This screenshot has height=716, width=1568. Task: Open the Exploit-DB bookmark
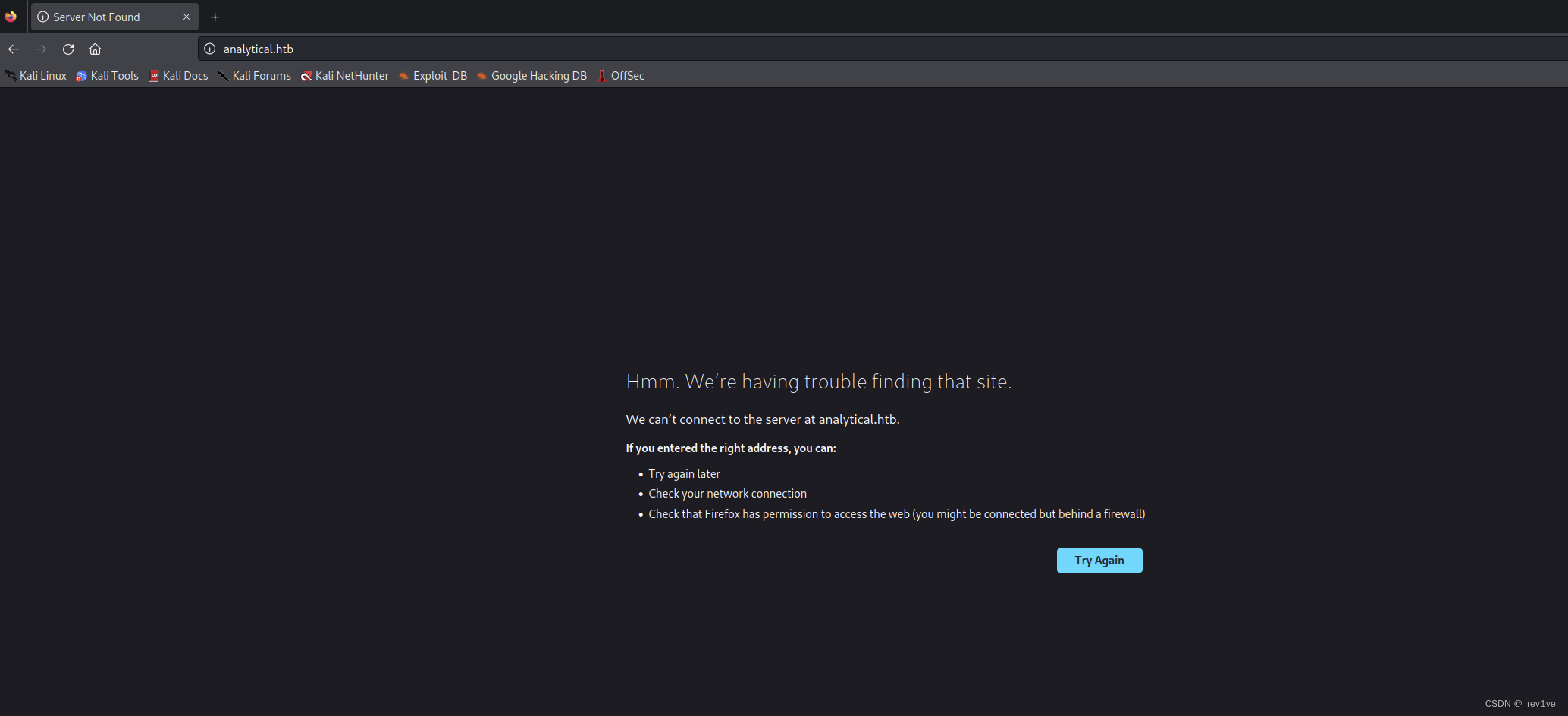[x=433, y=76]
